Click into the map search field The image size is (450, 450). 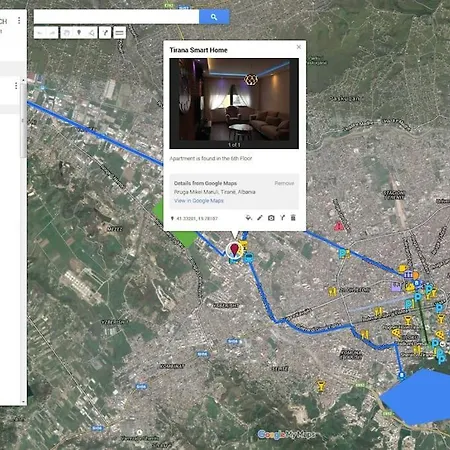[x=116, y=17]
